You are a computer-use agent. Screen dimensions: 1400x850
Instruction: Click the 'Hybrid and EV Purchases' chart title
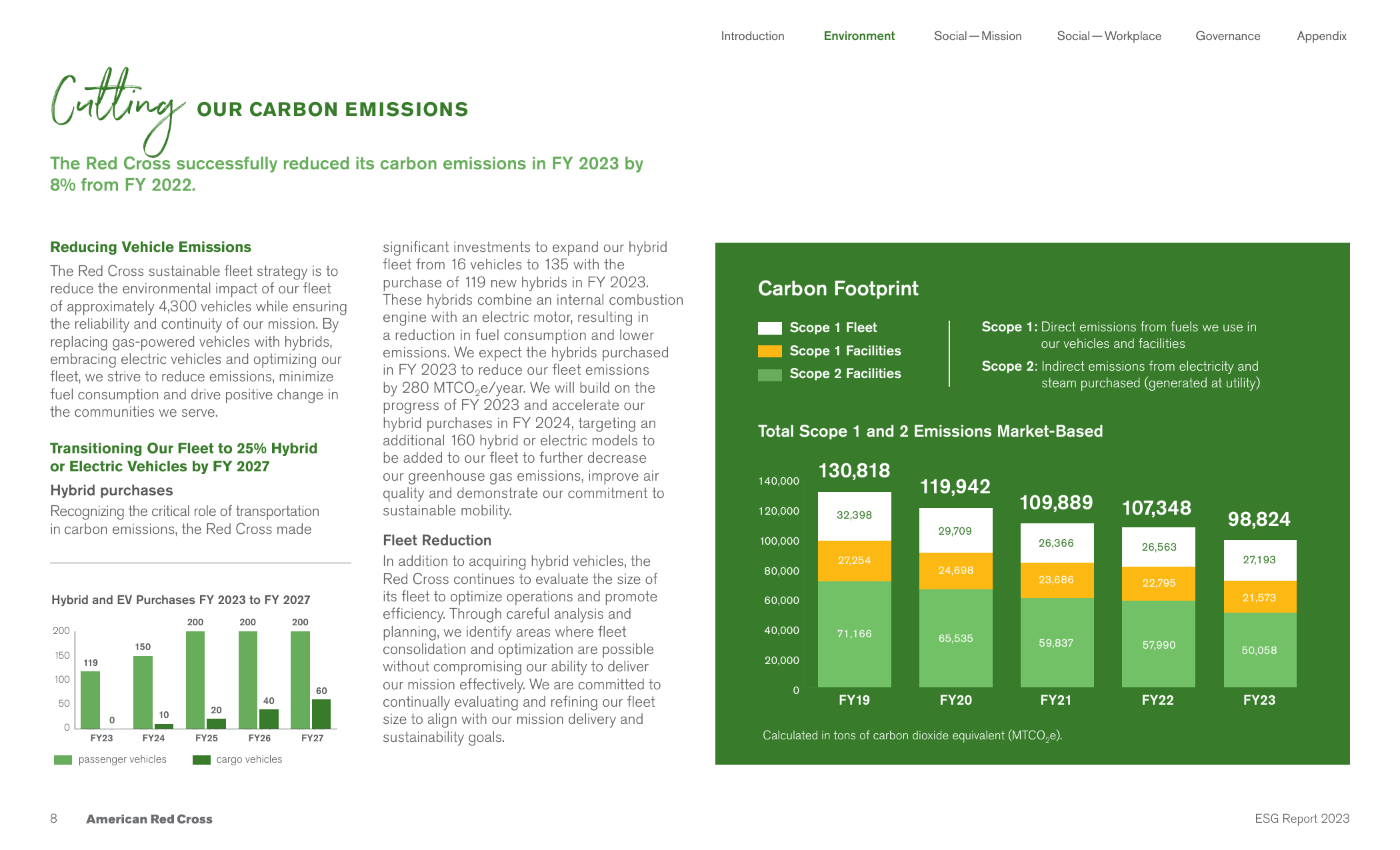tap(181, 600)
